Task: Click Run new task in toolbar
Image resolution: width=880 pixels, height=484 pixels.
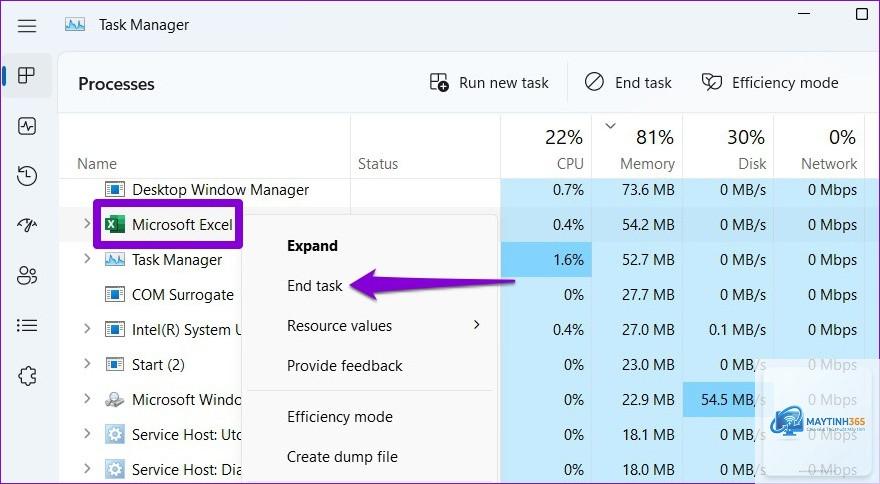Action: [x=489, y=83]
